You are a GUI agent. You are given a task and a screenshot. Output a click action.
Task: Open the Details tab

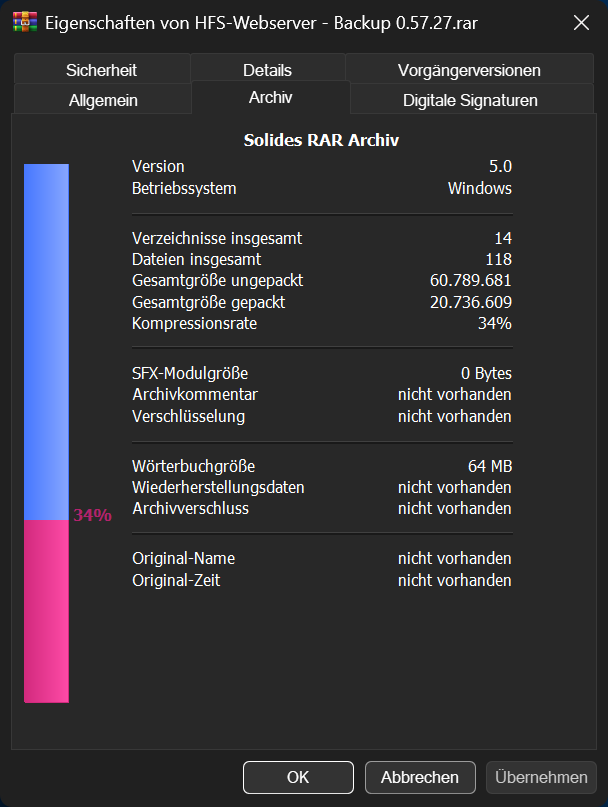point(267,70)
